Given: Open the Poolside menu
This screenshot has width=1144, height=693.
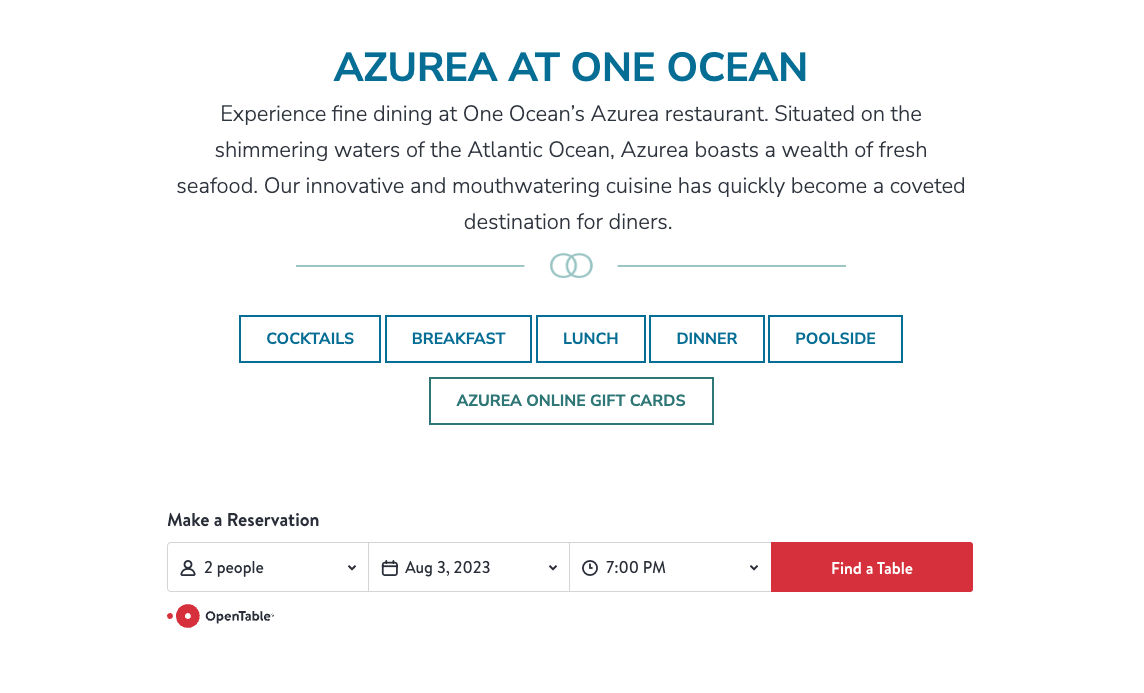Looking at the screenshot, I should coord(835,339).
